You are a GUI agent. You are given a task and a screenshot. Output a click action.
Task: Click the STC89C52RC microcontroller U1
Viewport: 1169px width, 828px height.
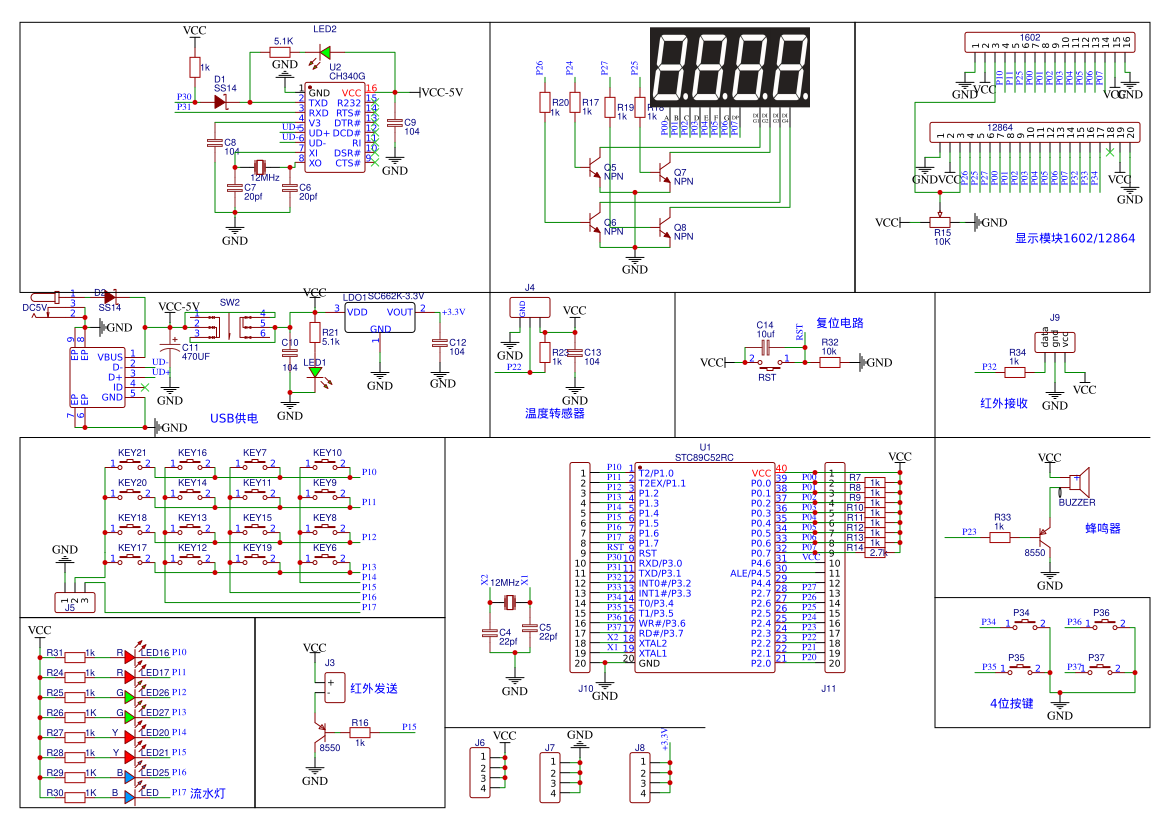705,563
